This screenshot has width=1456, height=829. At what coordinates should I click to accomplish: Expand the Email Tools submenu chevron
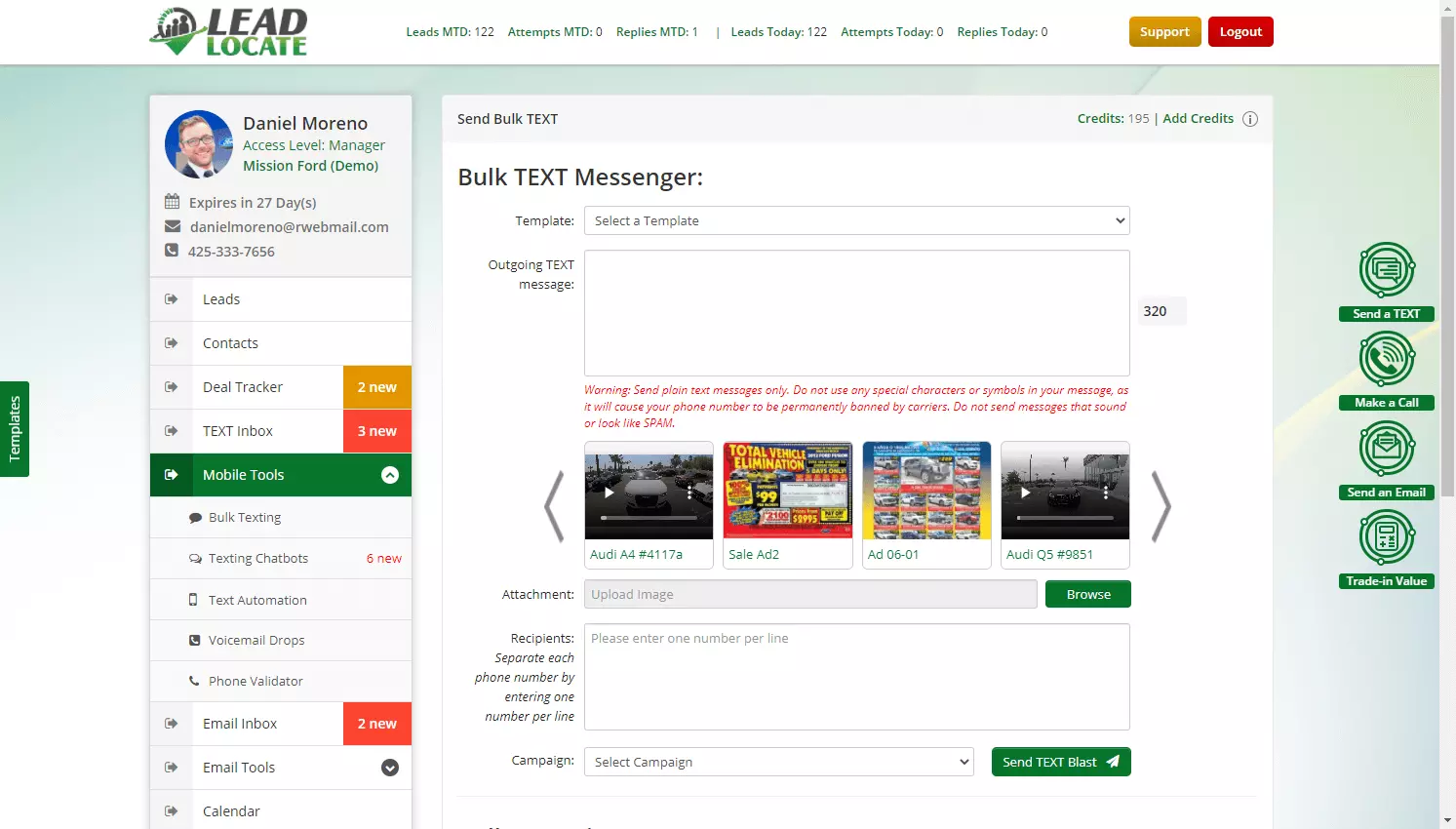[390, 768]
